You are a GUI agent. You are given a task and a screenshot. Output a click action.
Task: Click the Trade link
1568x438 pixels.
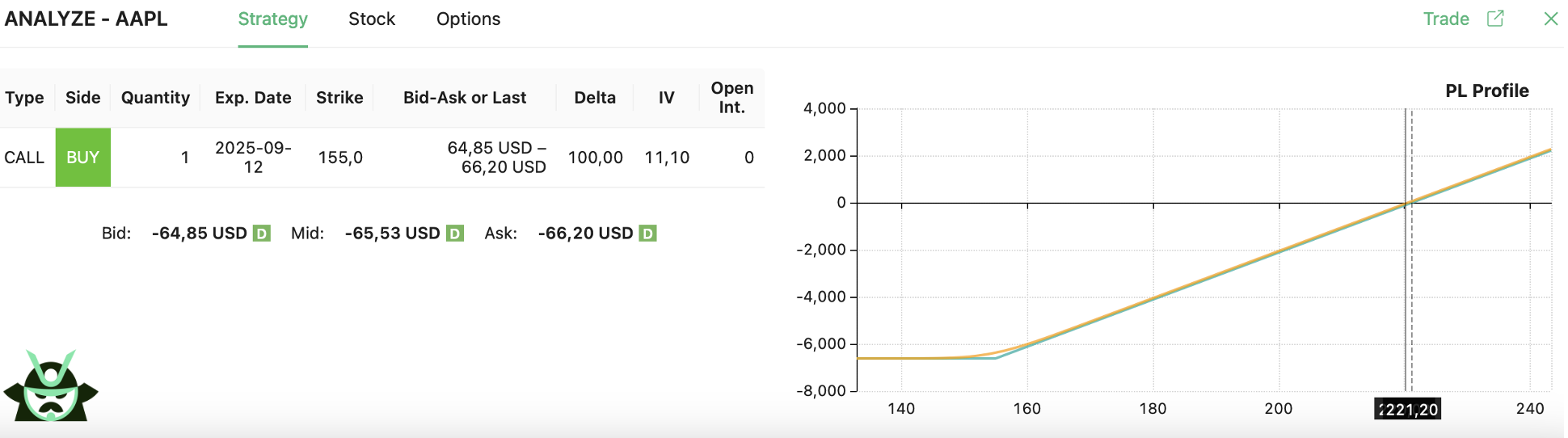pos(1445,19)
